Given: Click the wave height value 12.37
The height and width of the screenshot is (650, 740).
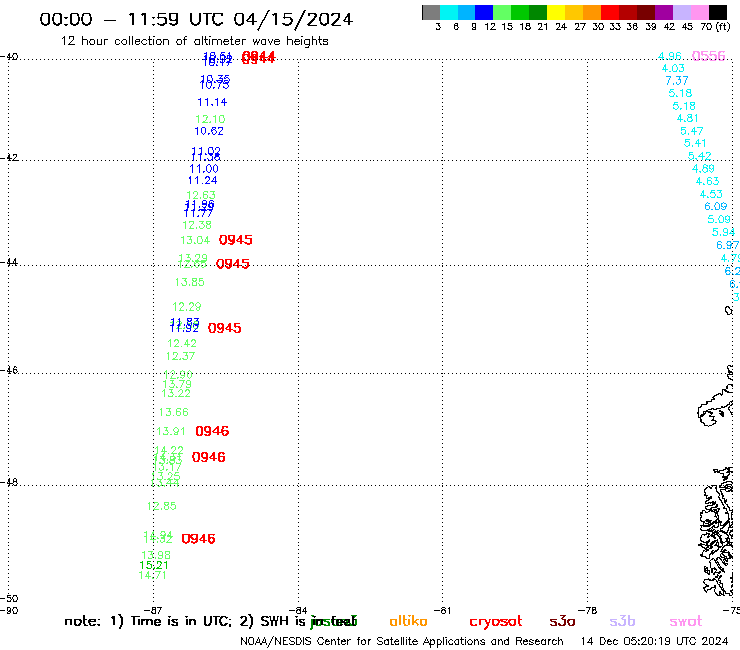Looking at the screenshot, I should [x=180, y=356].
